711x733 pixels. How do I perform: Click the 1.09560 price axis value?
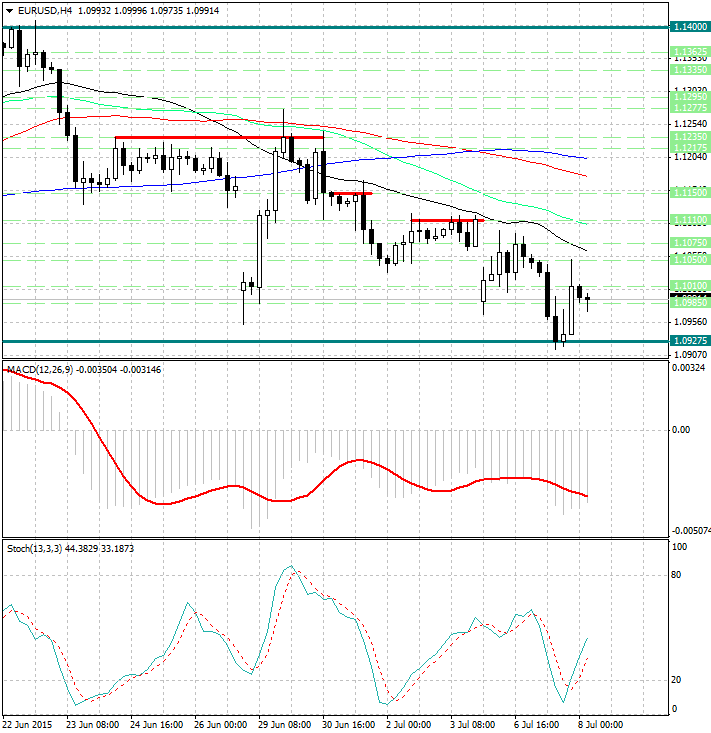(x=690, y=322)
